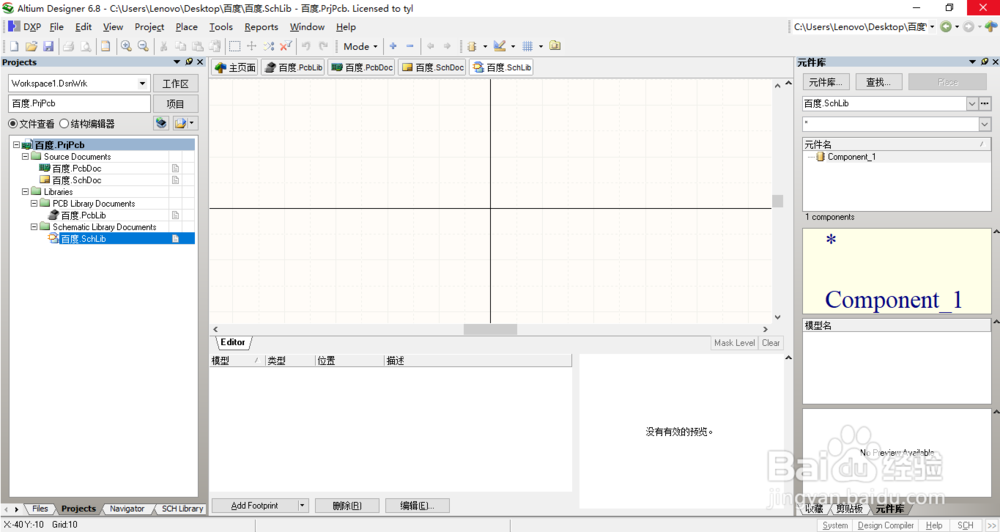This screenshot has width=1000, height=532.
Task: Click the Add Footprint button
Action: pyautogui.click(x=254, y=505)
